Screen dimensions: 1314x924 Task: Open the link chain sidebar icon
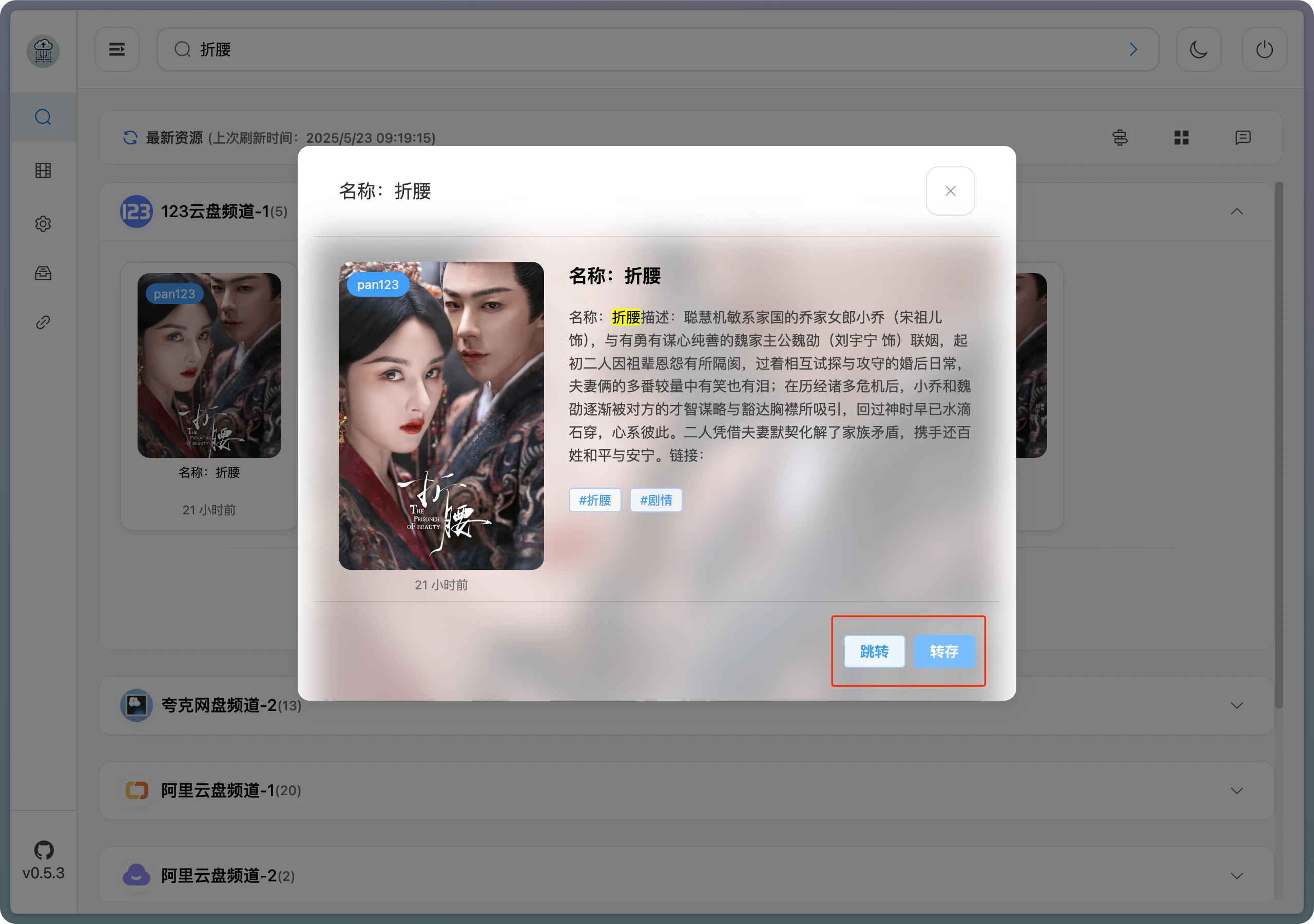click(43, 322)
